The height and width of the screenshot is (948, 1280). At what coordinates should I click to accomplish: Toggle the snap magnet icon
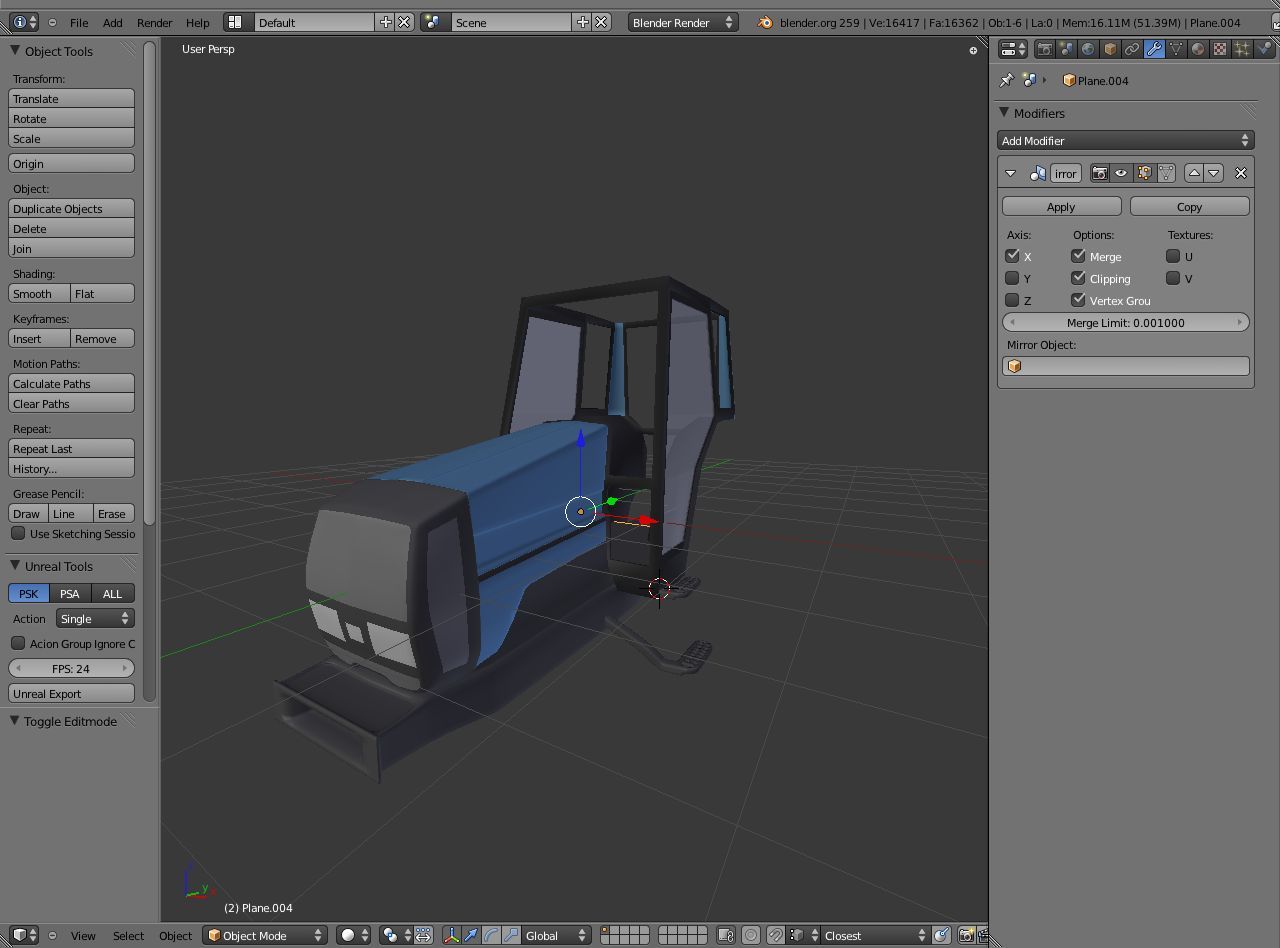tap(775, 935)
